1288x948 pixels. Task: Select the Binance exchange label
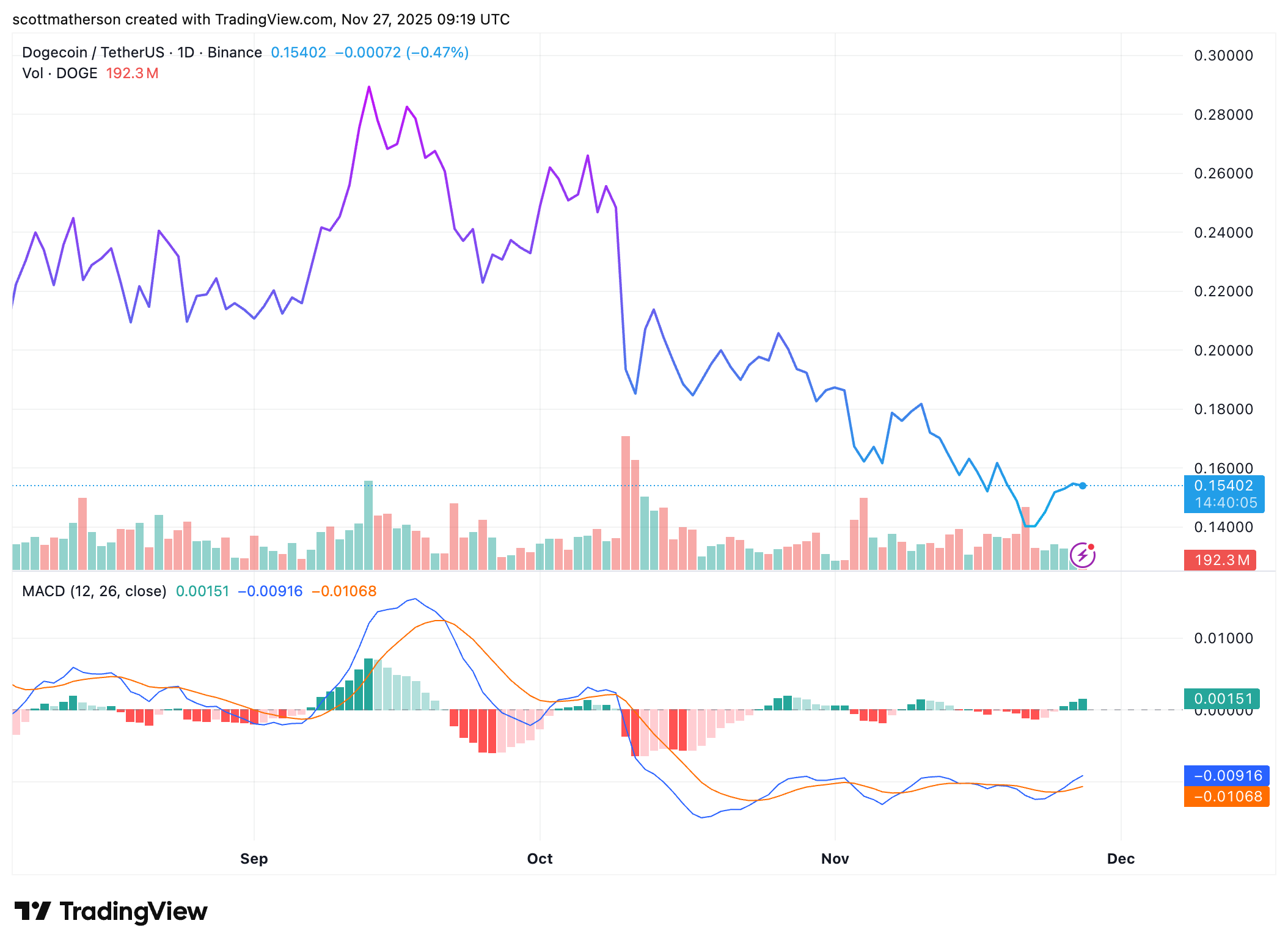tap(234, 53)
